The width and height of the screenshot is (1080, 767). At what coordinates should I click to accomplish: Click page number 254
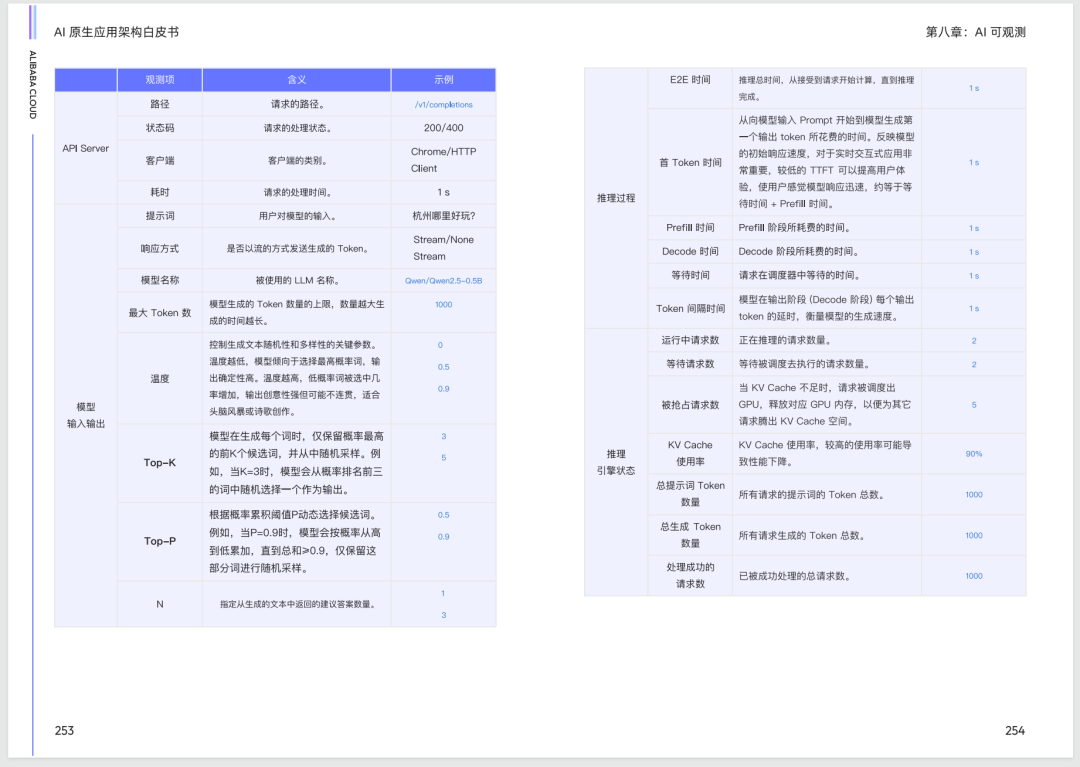(1015, 731)
